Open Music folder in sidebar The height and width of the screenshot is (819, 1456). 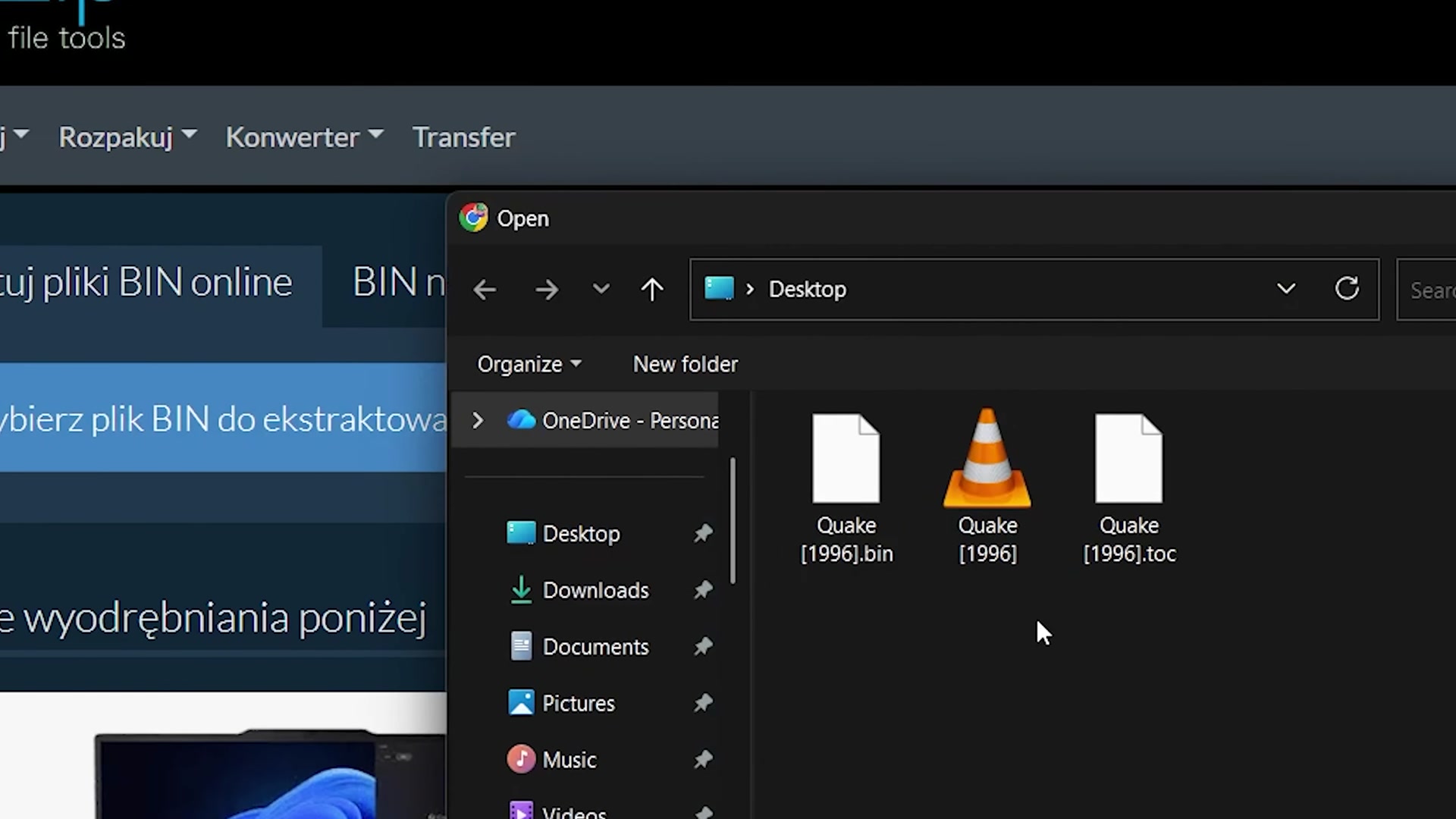tap(569, 760)
